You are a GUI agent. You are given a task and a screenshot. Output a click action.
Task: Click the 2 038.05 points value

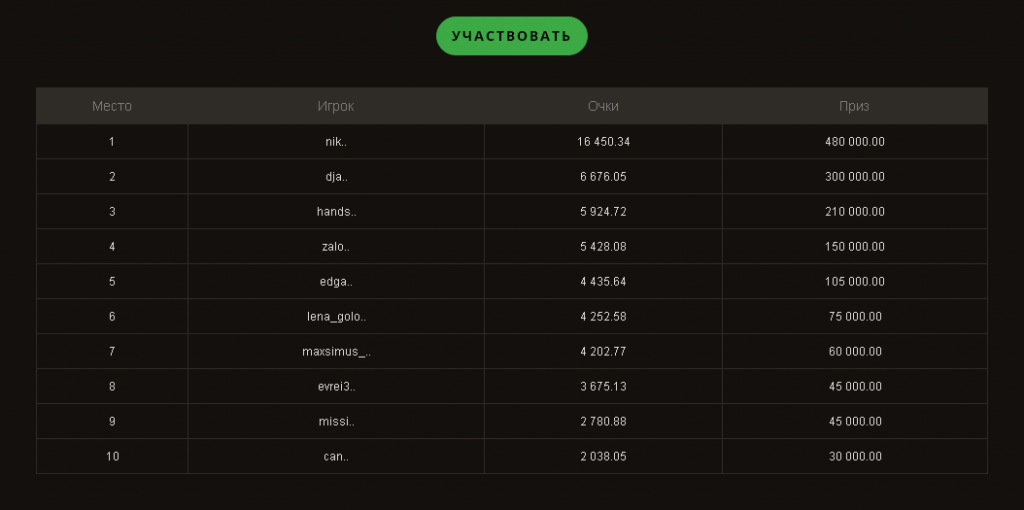click(x=603, y=457)
